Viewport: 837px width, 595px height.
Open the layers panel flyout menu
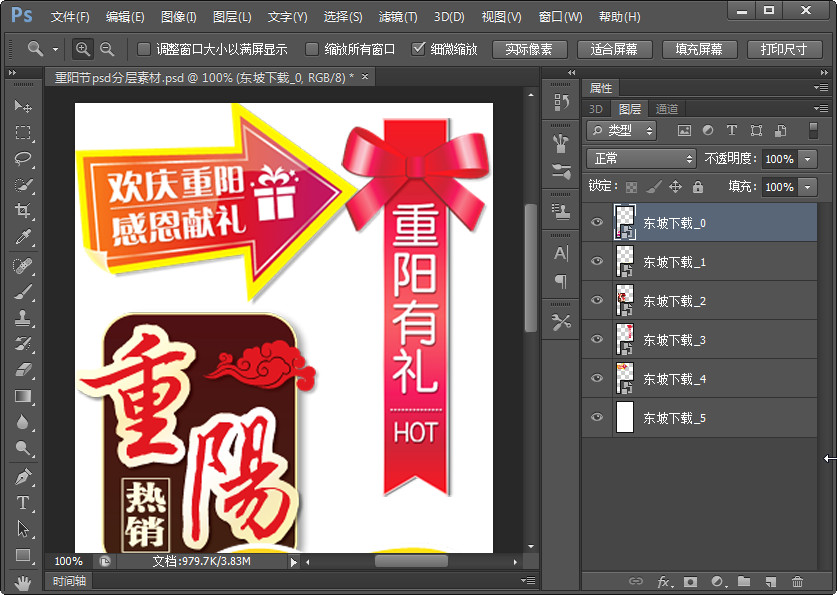coord(822,108)
